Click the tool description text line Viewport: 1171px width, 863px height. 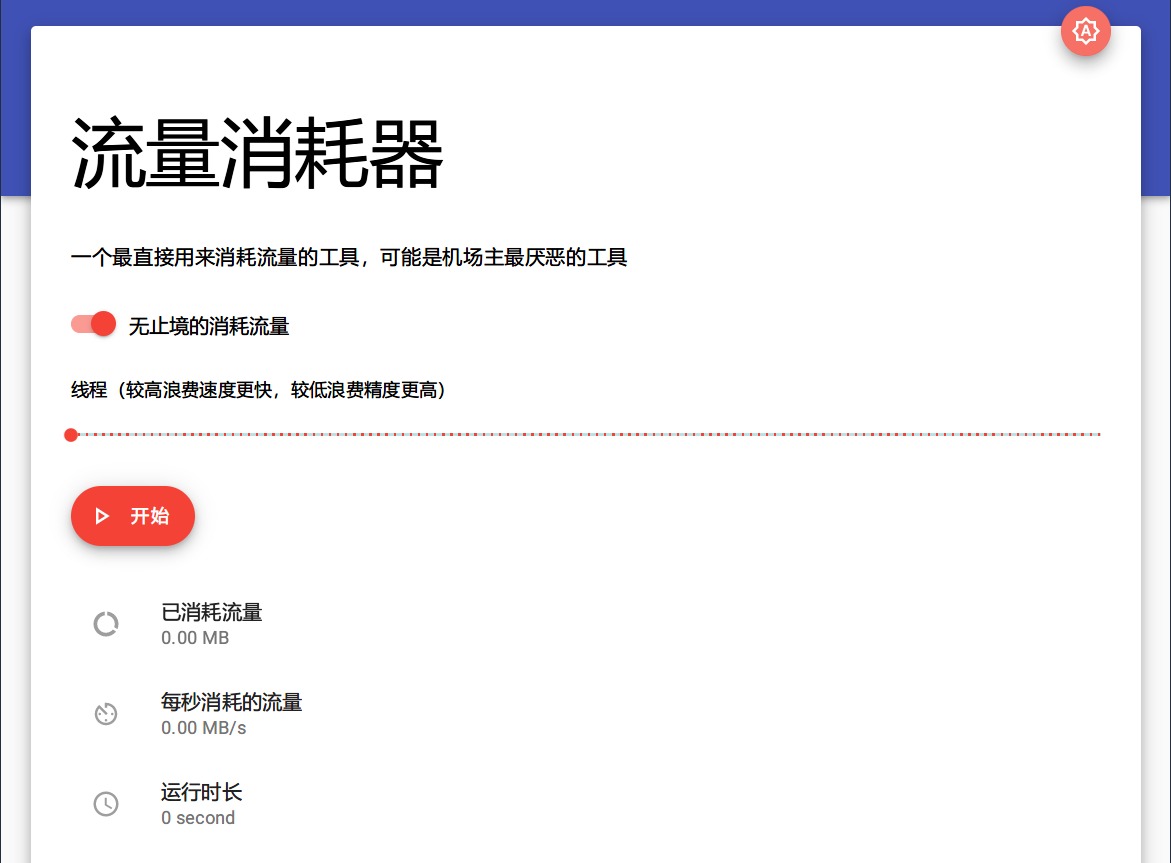click(349, 257)
